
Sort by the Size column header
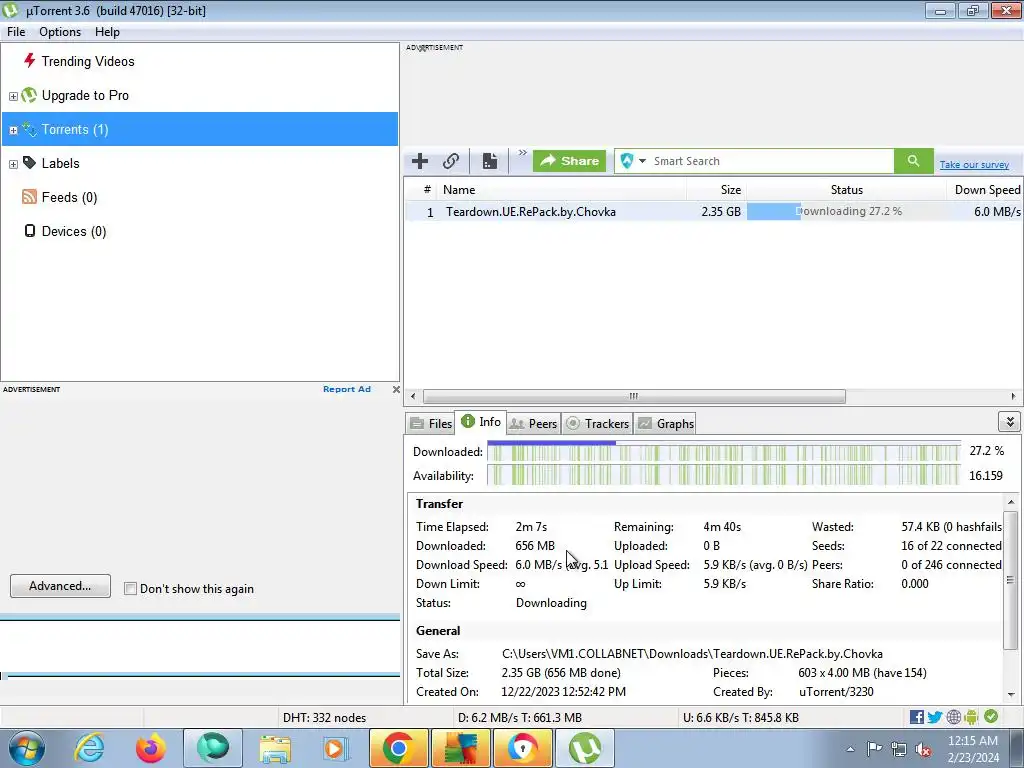(x=716, y=190)
